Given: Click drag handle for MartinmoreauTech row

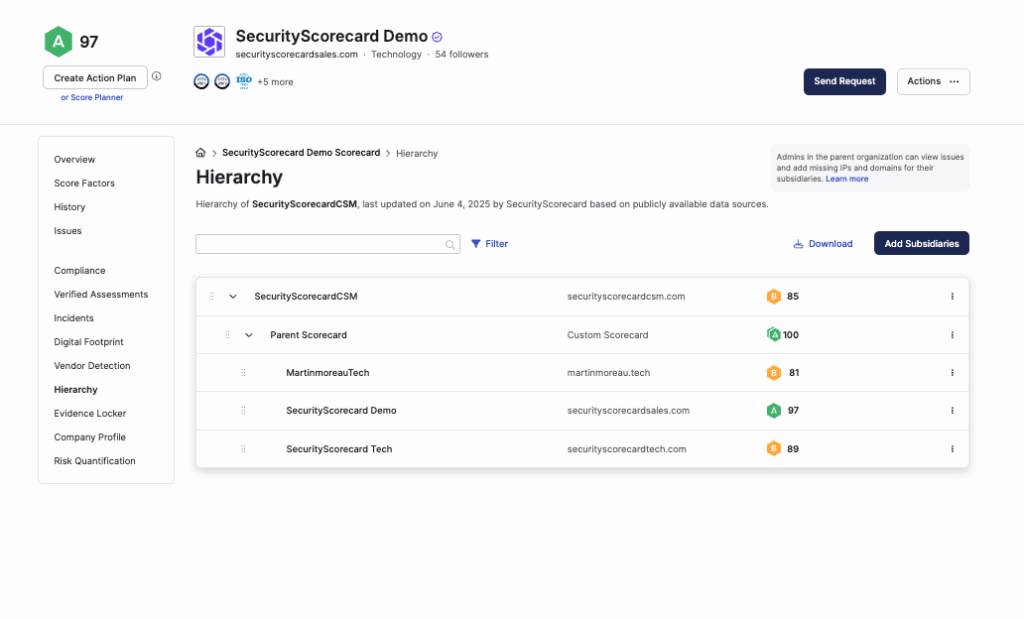Looking at the screenshot, I should click(243, 373).
